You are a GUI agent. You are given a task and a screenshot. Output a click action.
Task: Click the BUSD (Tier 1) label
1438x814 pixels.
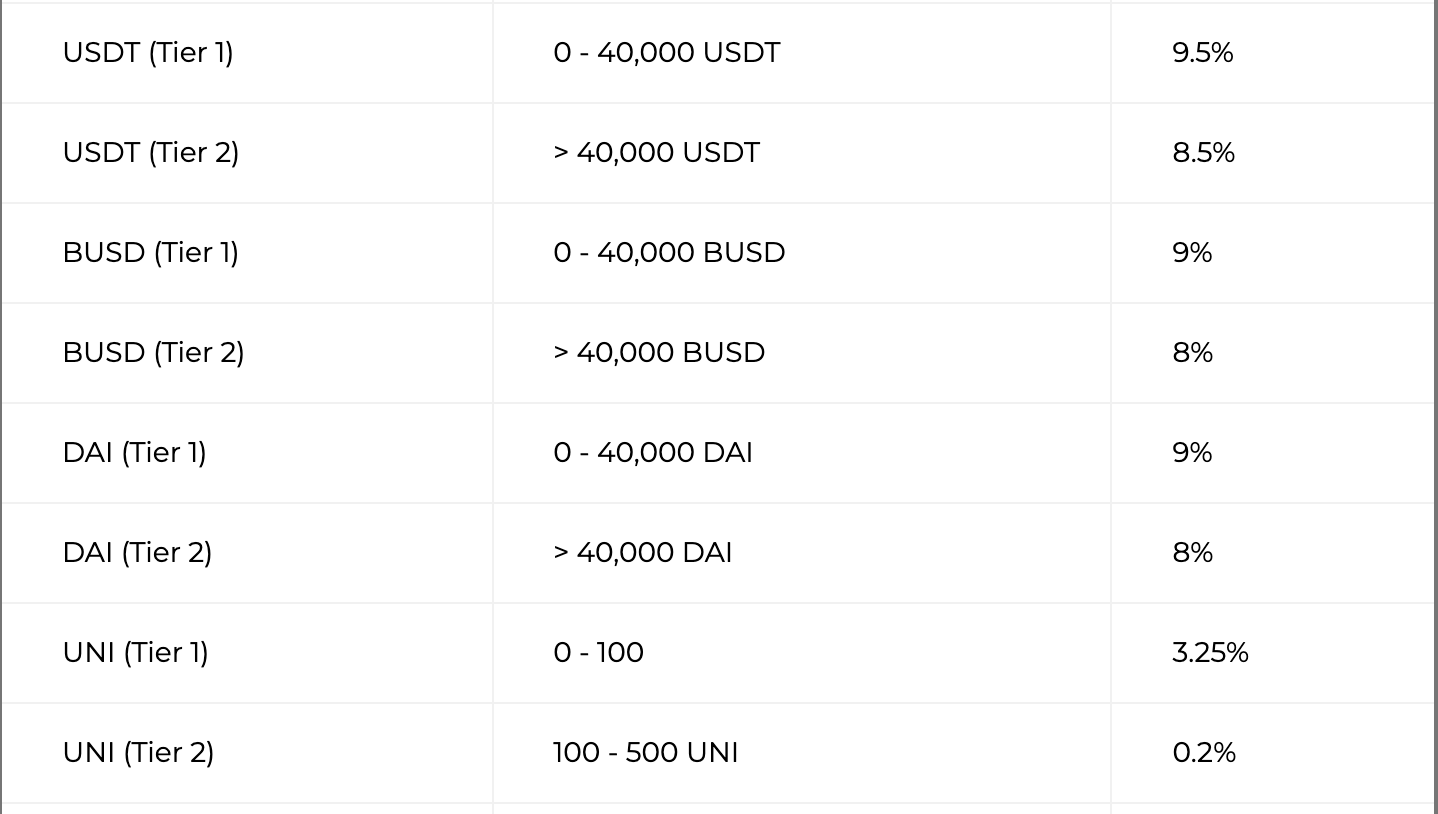click(150, 252)
